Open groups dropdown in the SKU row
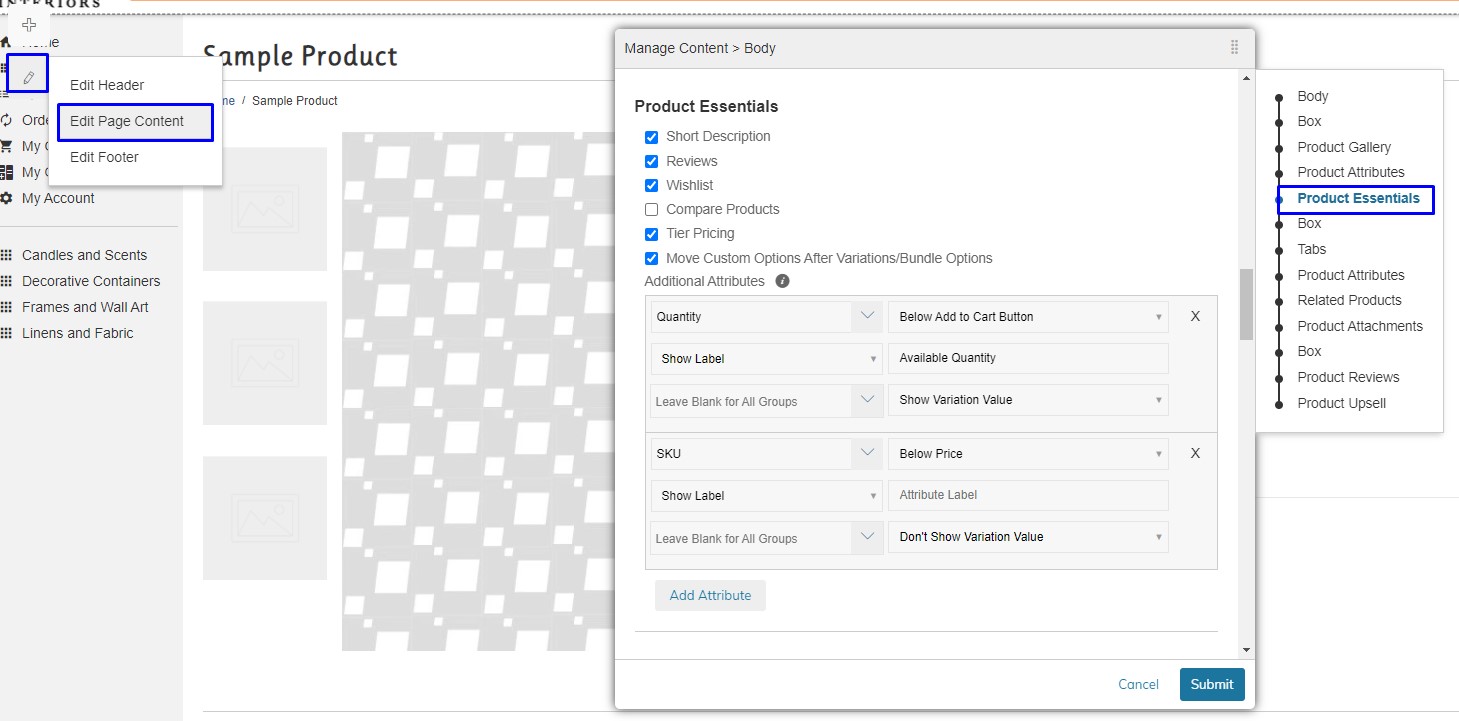The image size is (1459, 721). tap(765, 538)
